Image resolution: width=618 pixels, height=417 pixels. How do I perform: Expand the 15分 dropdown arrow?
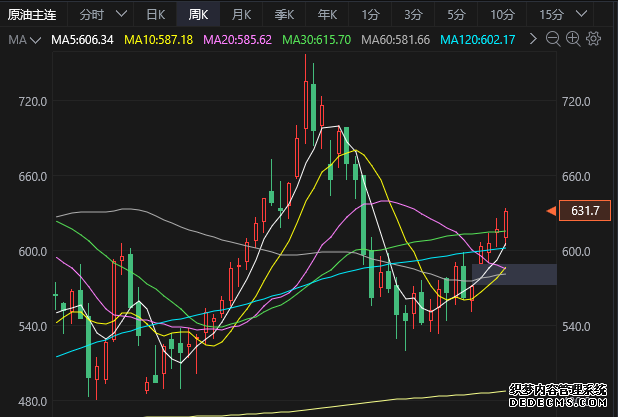[581, 14]
